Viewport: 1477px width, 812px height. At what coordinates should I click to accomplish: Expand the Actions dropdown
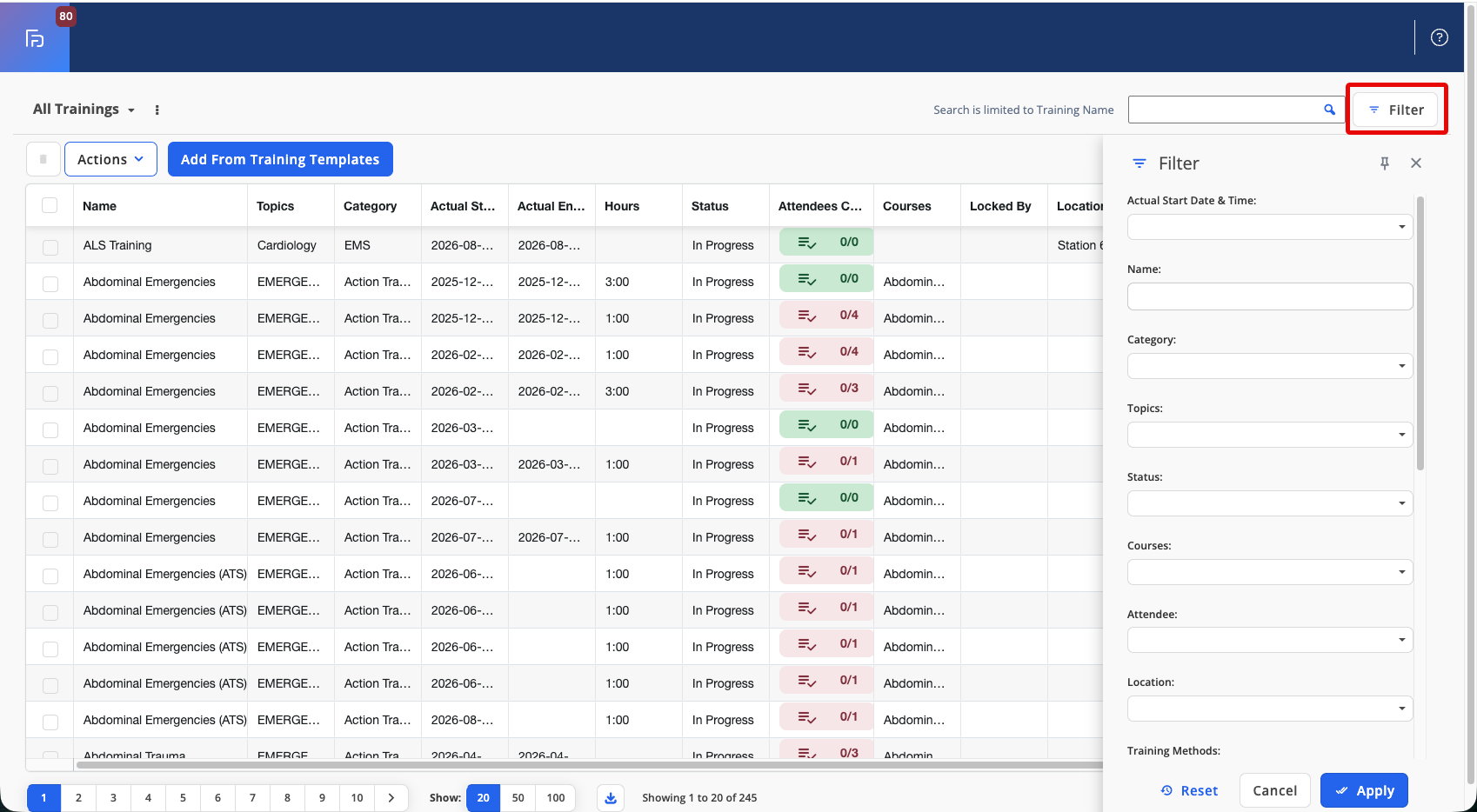tap(110, 159)
